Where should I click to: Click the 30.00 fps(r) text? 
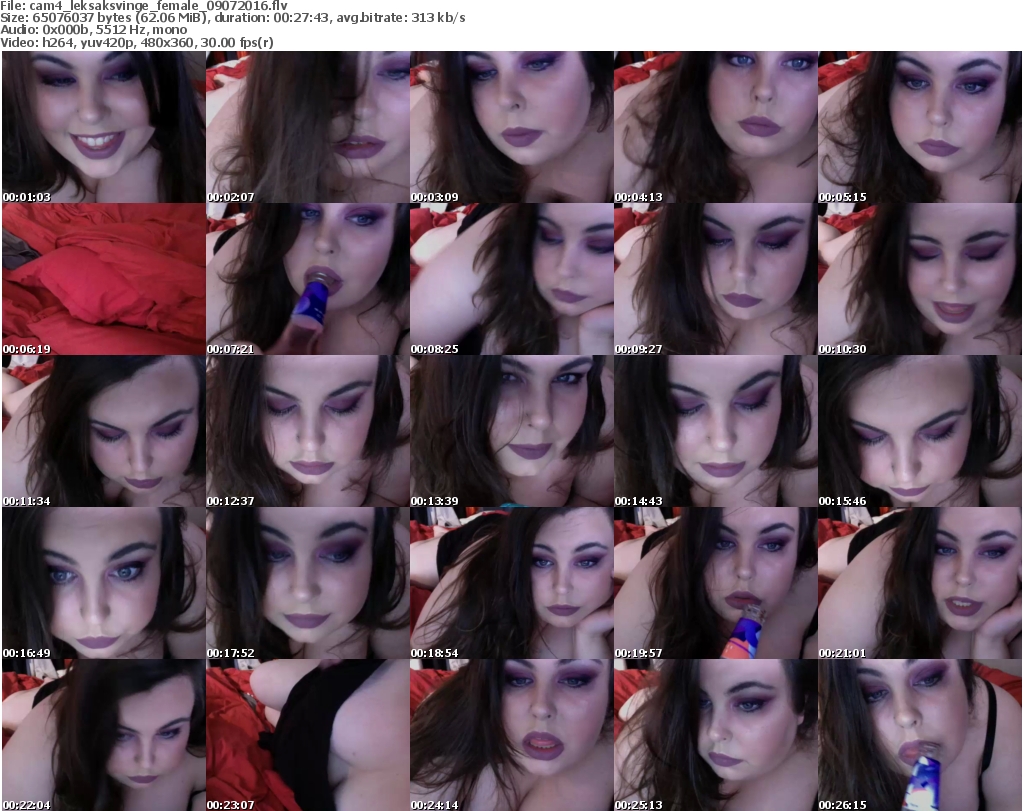237,42
